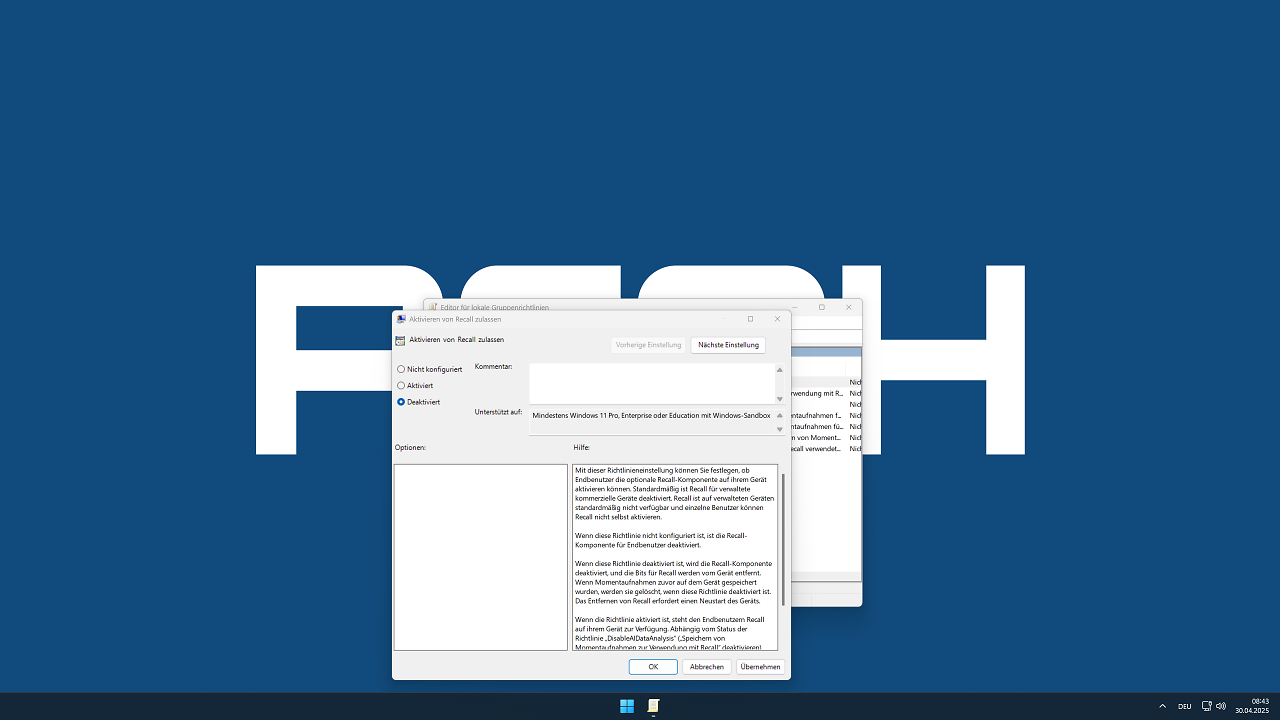Open the network status tray icon
The height and width of the screenshot is (720, 1280).
click(x=1207, y=706)
